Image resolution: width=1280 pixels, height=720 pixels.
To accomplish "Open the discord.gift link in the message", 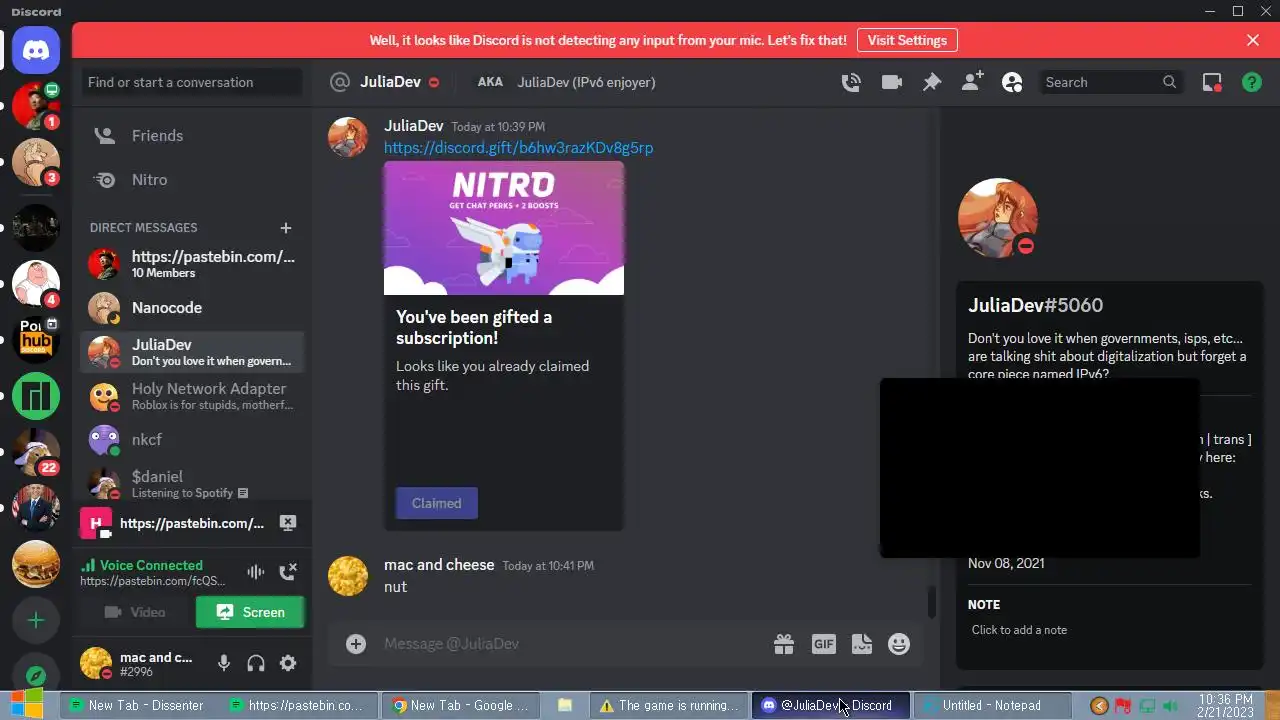I will pos(518,148).
